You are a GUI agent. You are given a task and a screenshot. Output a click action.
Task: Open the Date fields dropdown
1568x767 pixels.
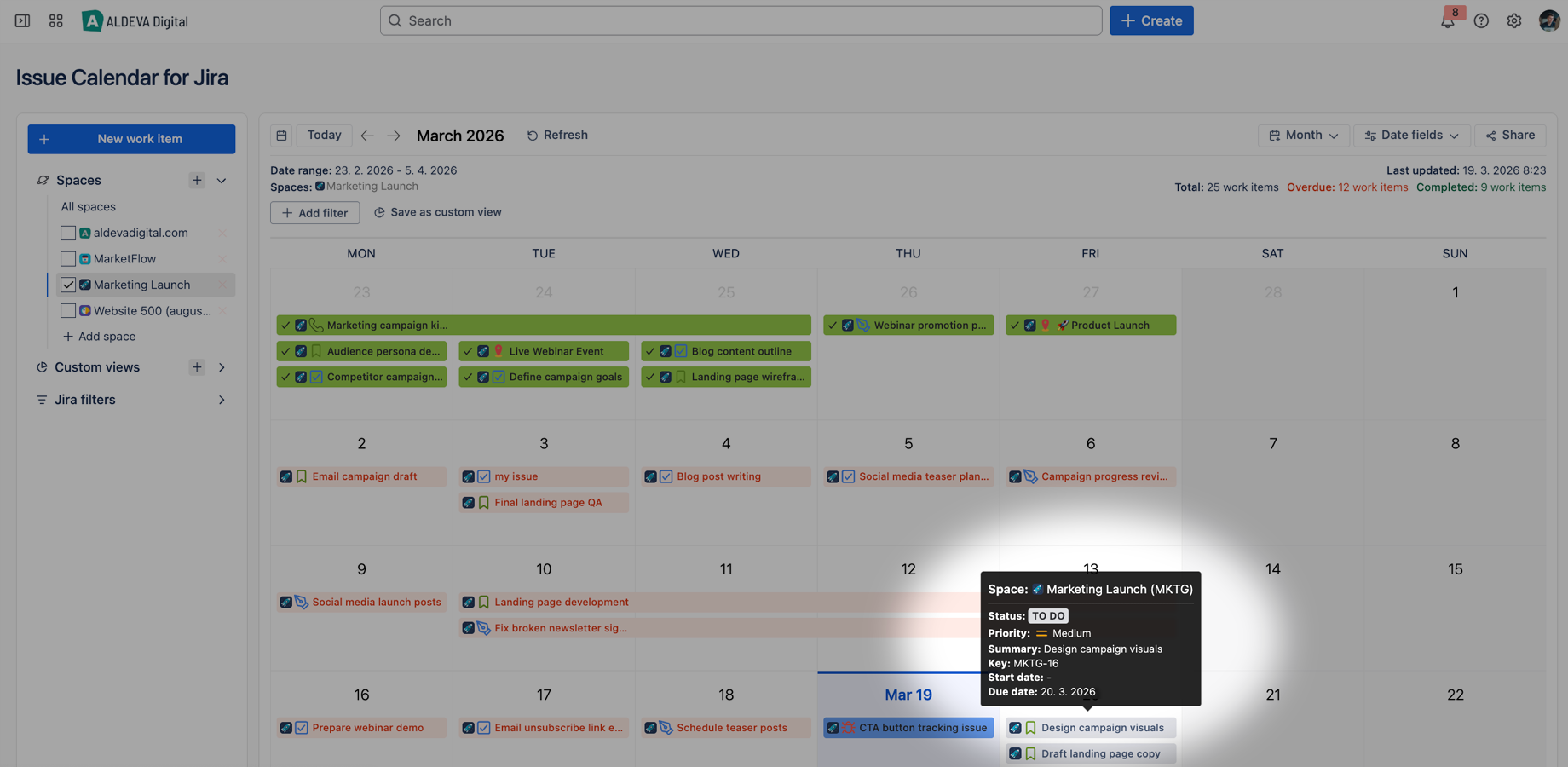pos(1410,135)
